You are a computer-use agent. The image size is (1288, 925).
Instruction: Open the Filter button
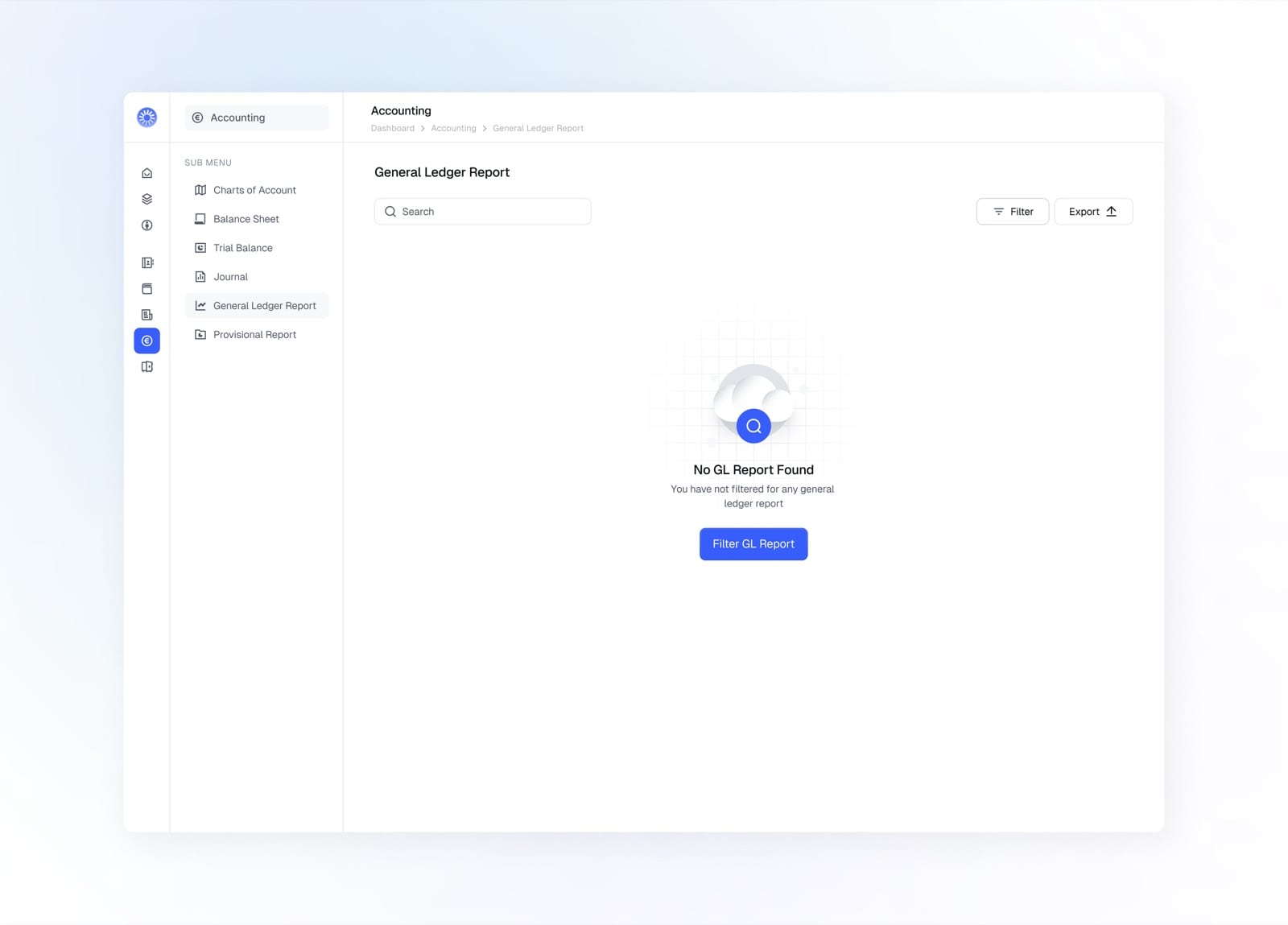click(1012, 212)
